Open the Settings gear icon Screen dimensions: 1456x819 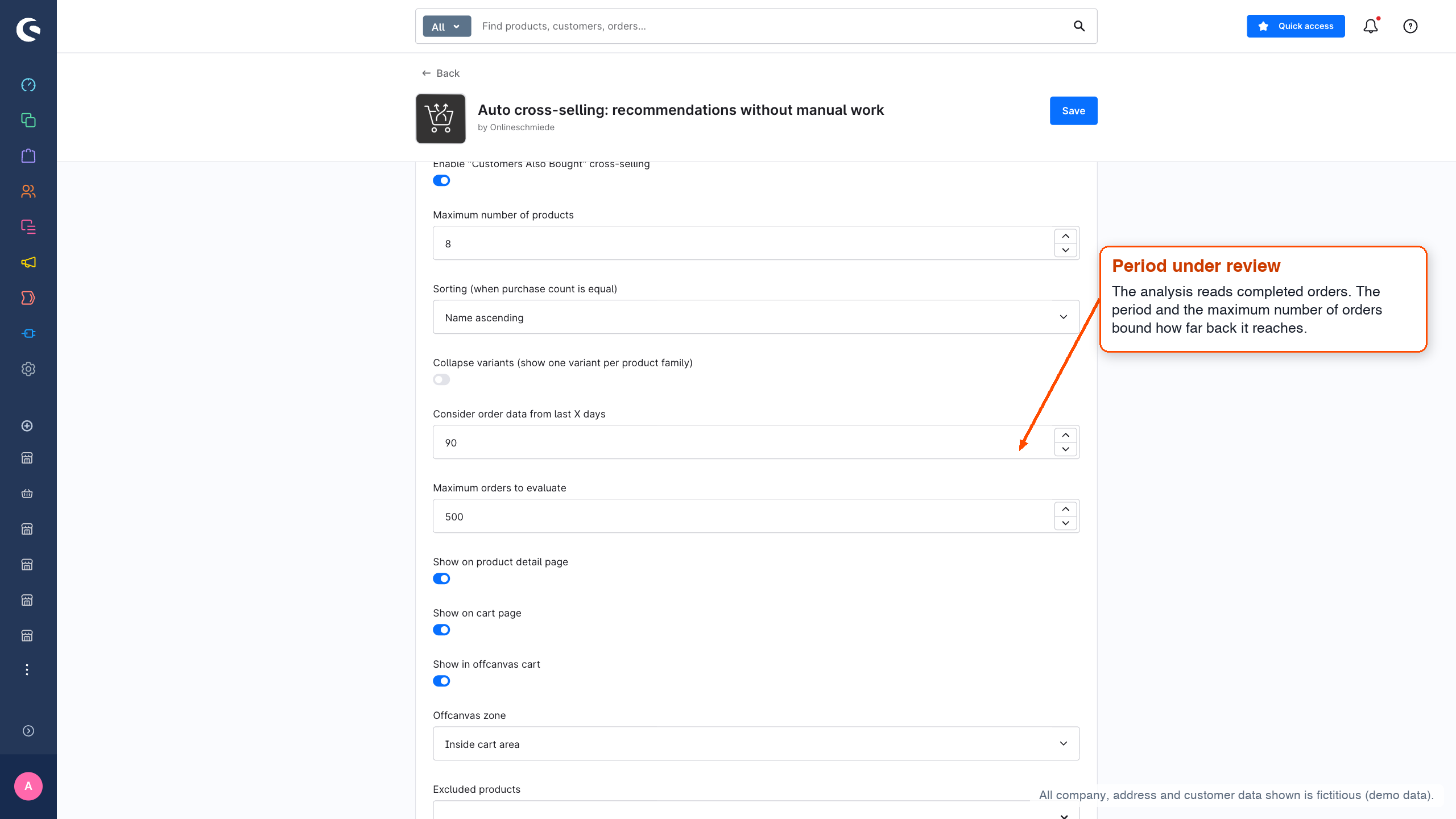(x=28, y=369)
